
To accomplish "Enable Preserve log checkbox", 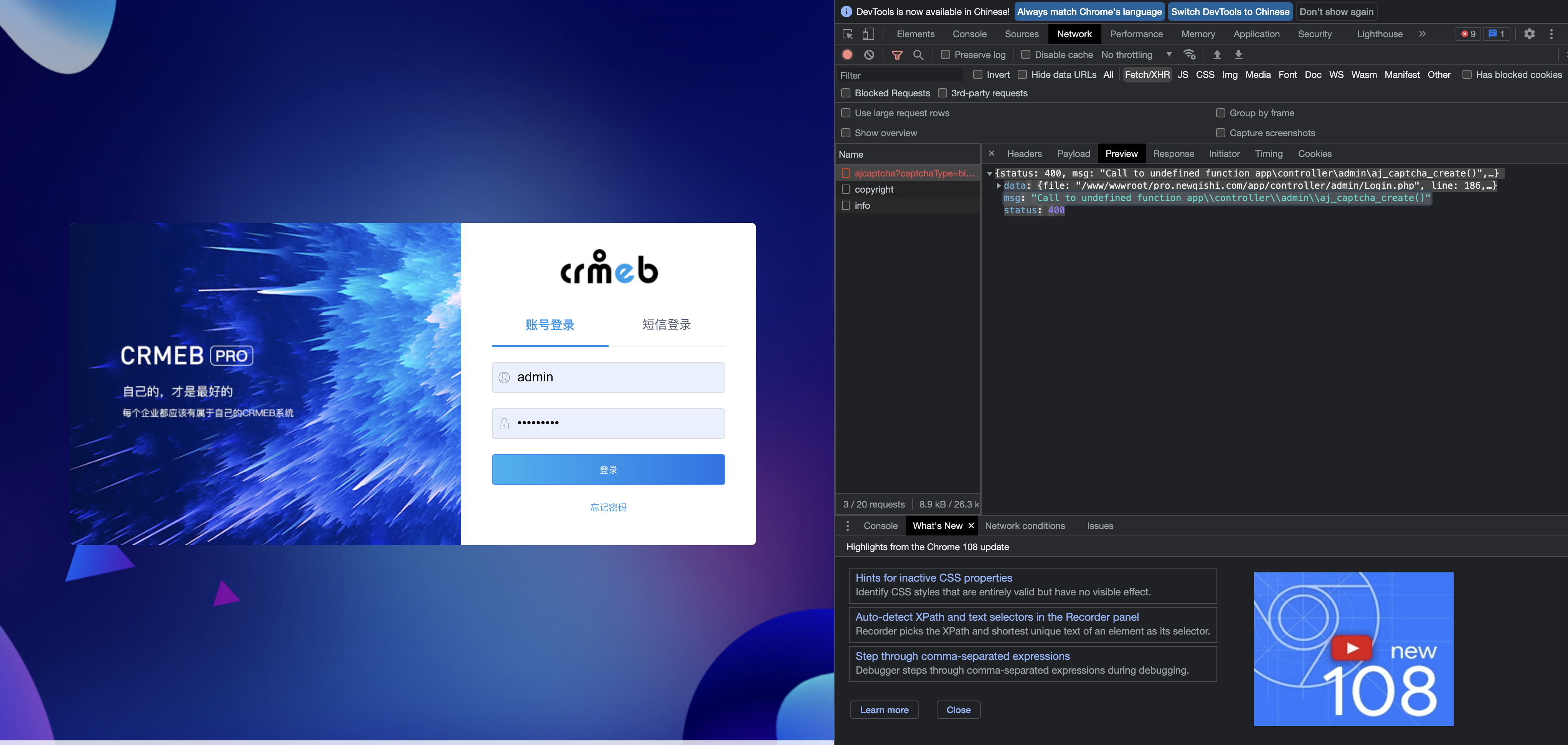I will [945, 55].
